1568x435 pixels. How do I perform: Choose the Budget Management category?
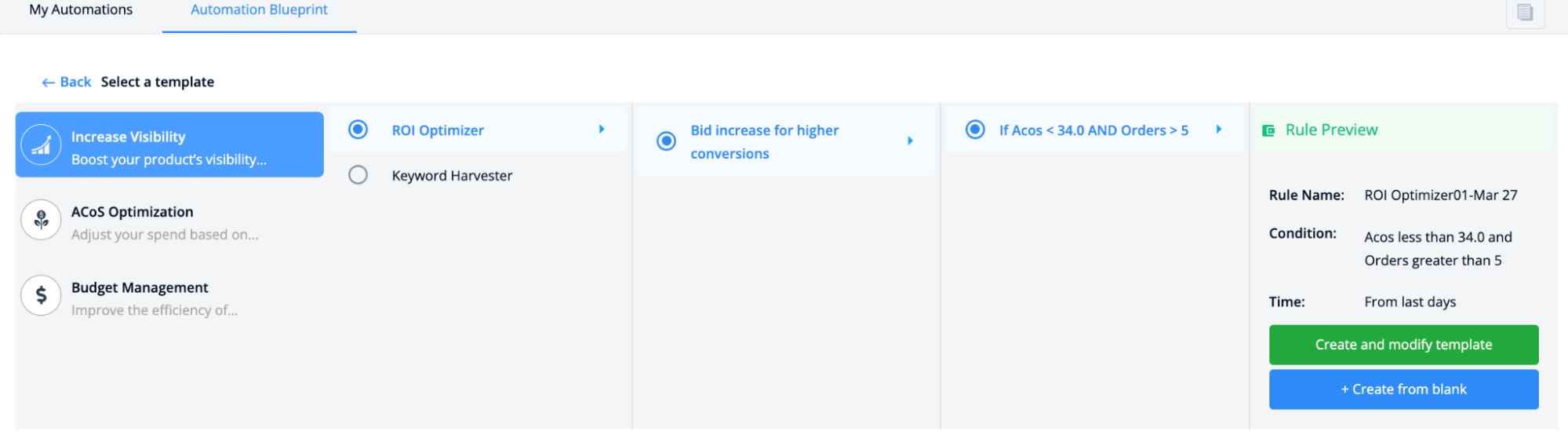[169, 297]
